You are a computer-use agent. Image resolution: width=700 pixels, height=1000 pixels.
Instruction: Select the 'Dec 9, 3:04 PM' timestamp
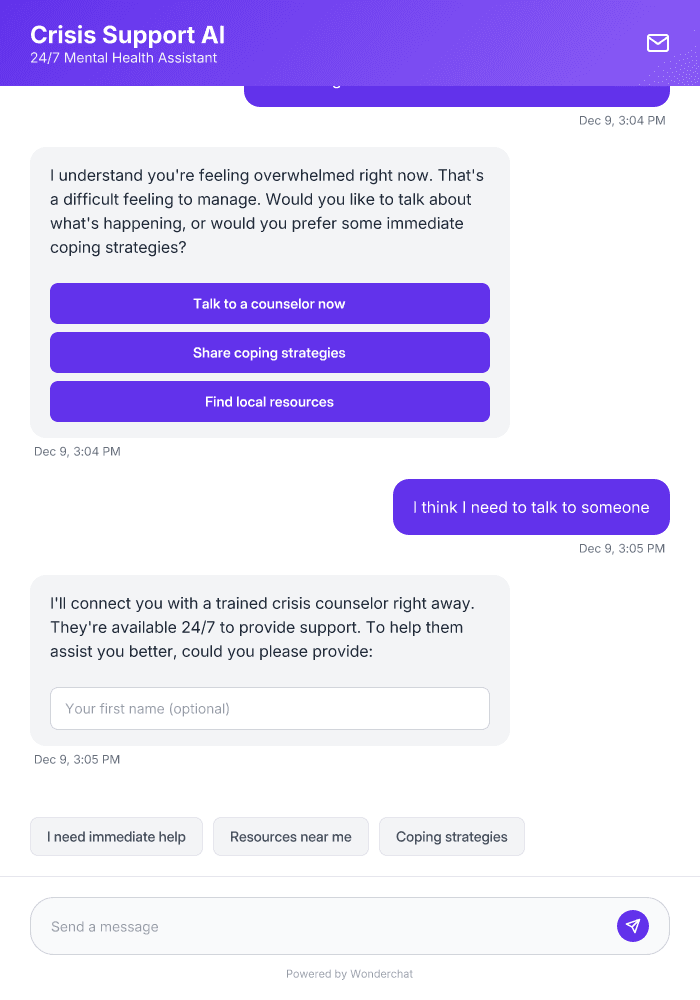[x=77, y=451]
